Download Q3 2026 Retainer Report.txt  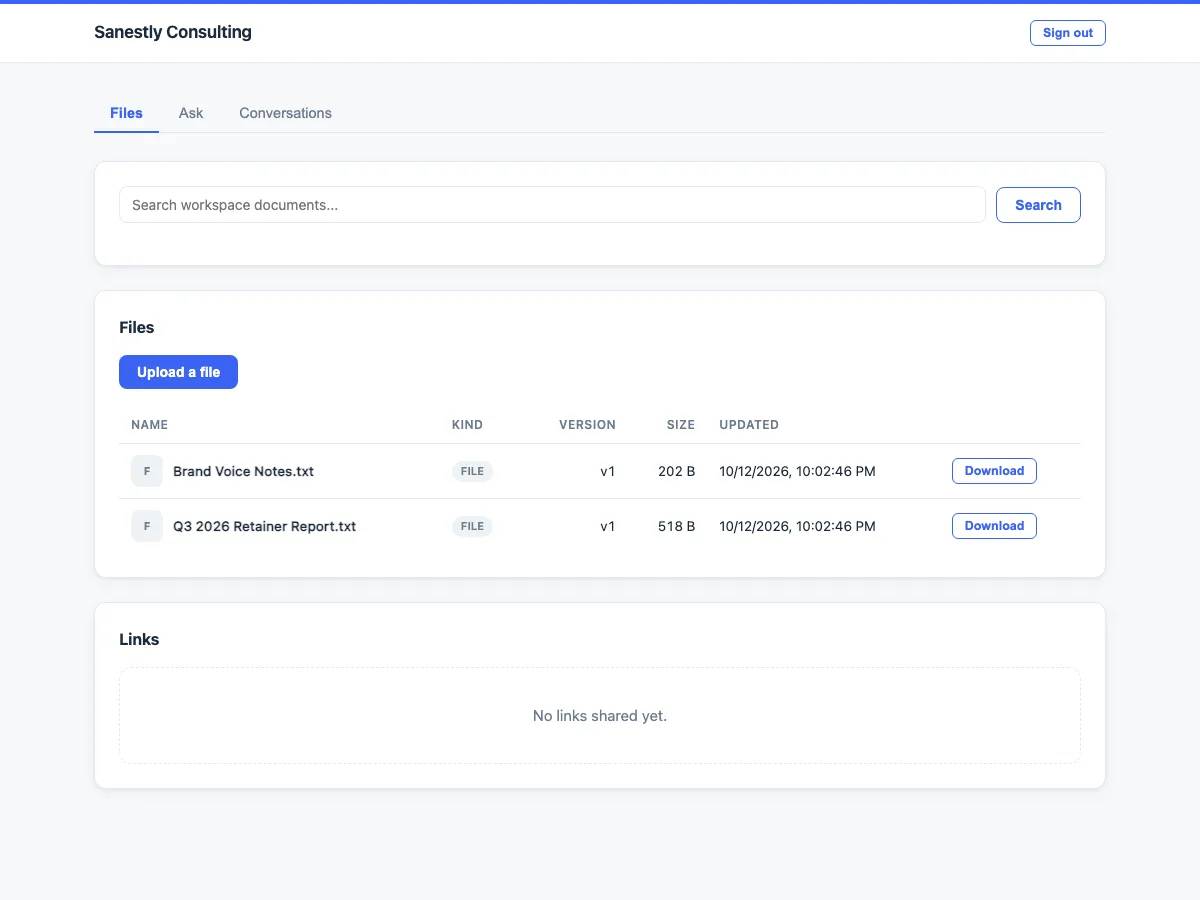[994, 526]
